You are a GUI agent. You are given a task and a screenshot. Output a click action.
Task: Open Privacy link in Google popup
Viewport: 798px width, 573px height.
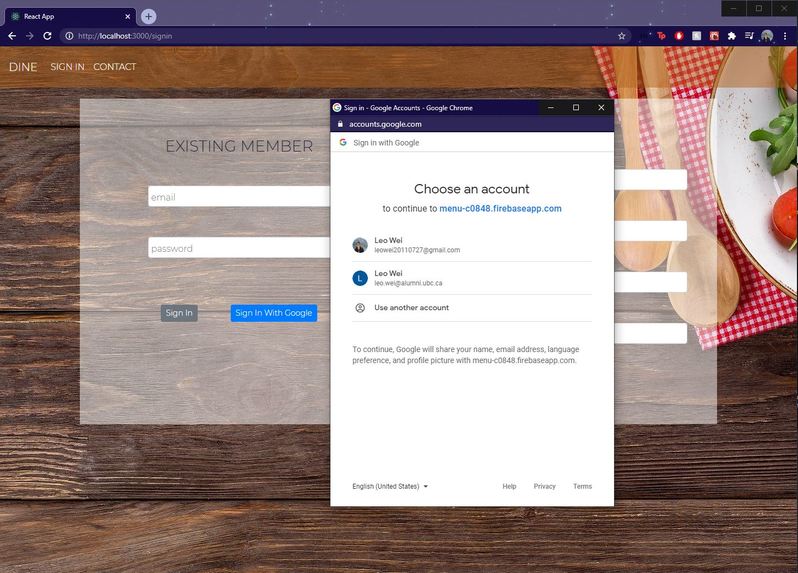545,486
